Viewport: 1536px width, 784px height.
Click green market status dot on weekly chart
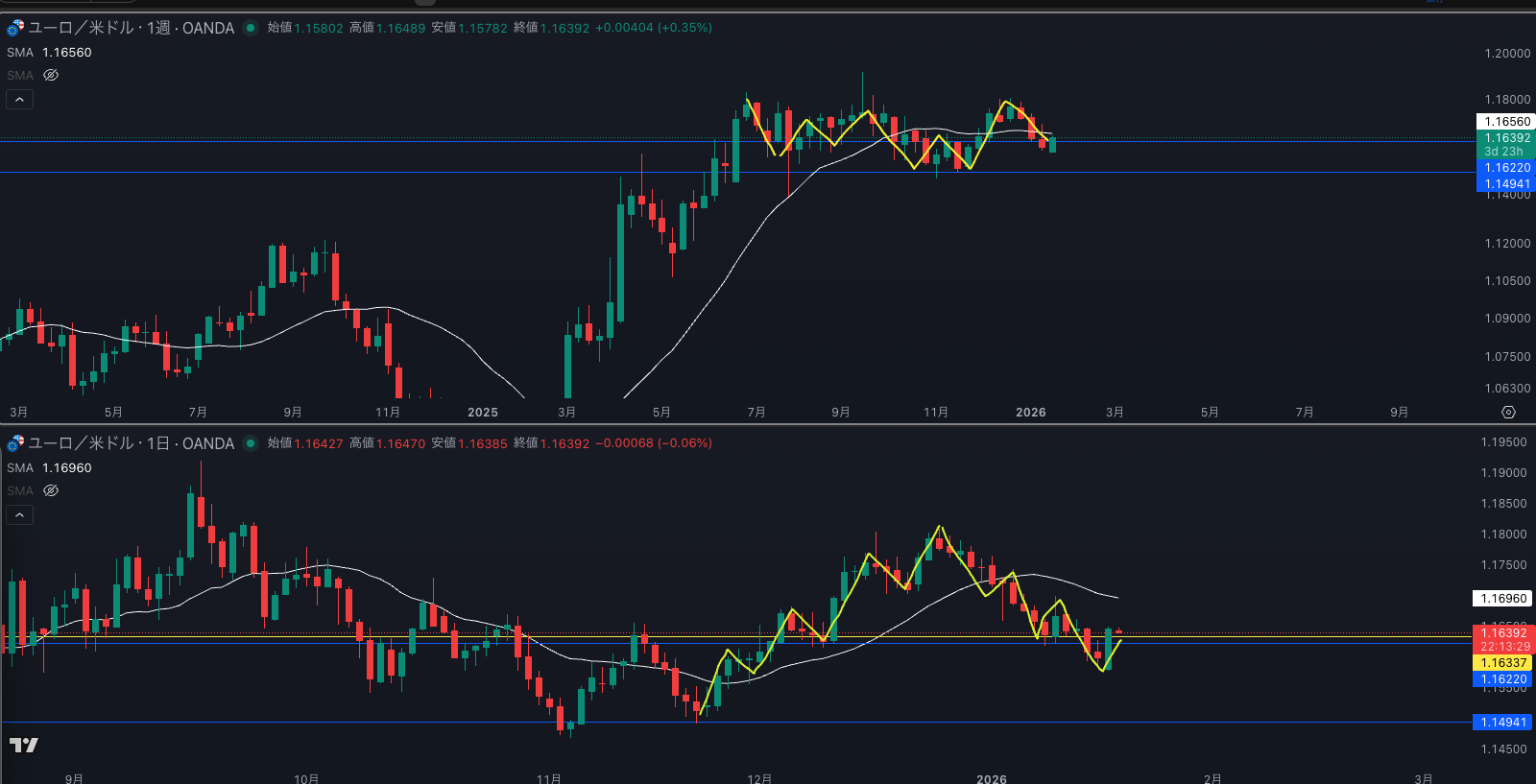pos(251,28)
